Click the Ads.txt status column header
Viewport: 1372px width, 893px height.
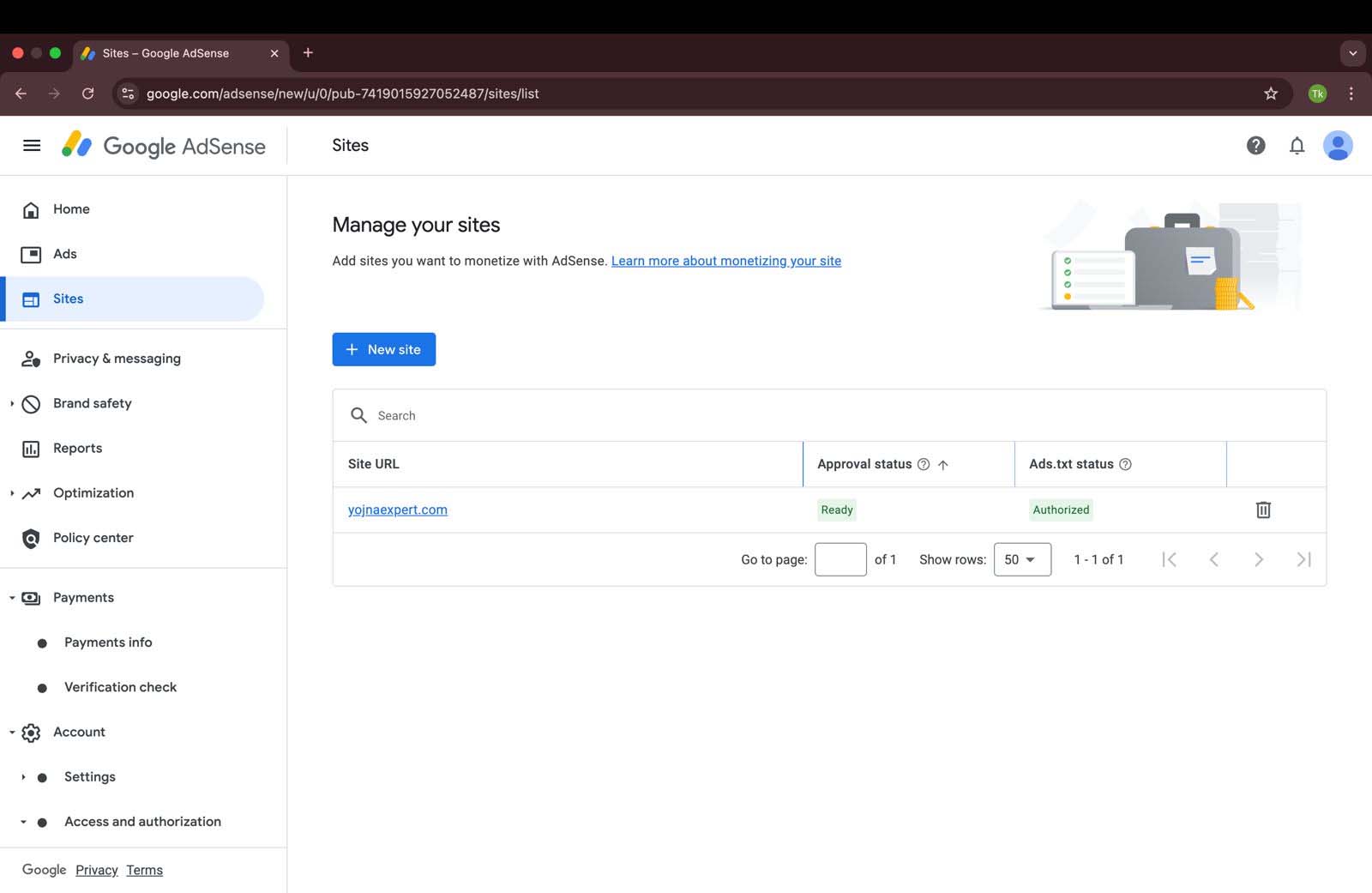coord(1071,464)
